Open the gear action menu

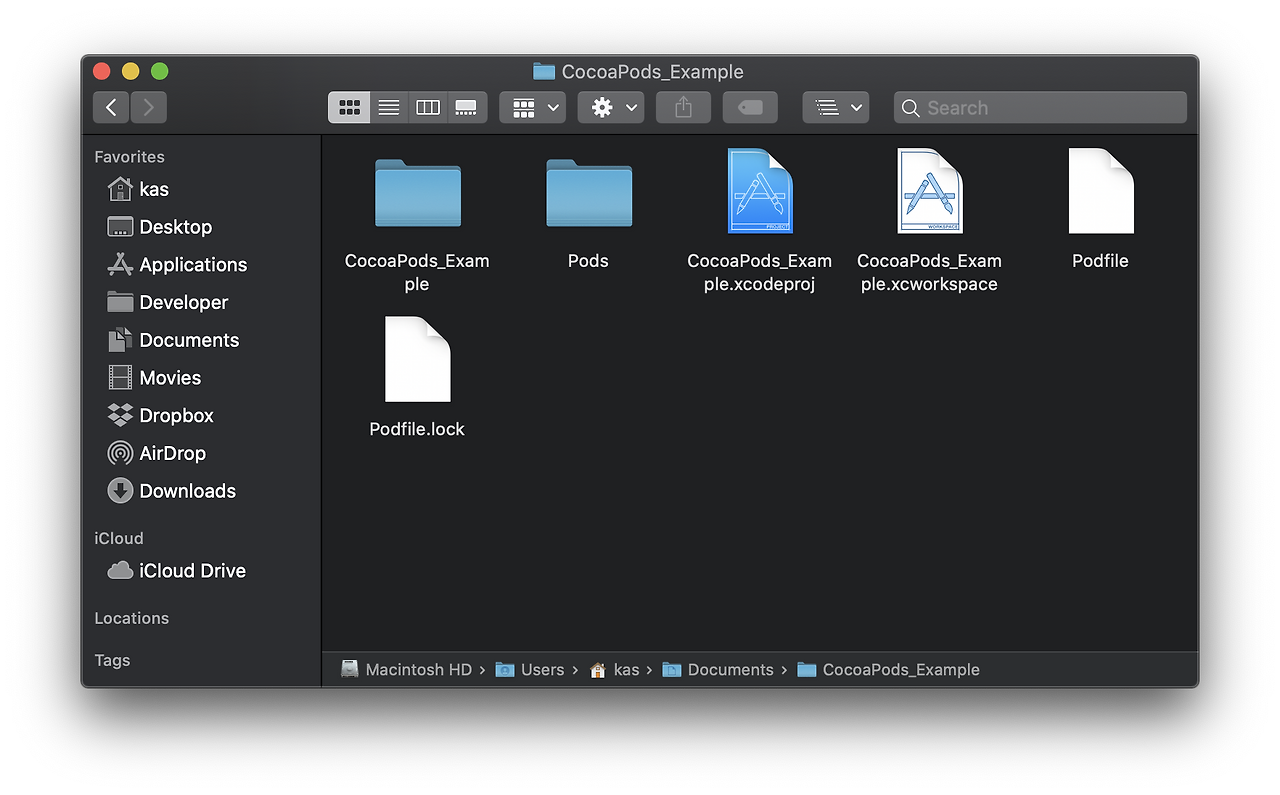[611, 107]
